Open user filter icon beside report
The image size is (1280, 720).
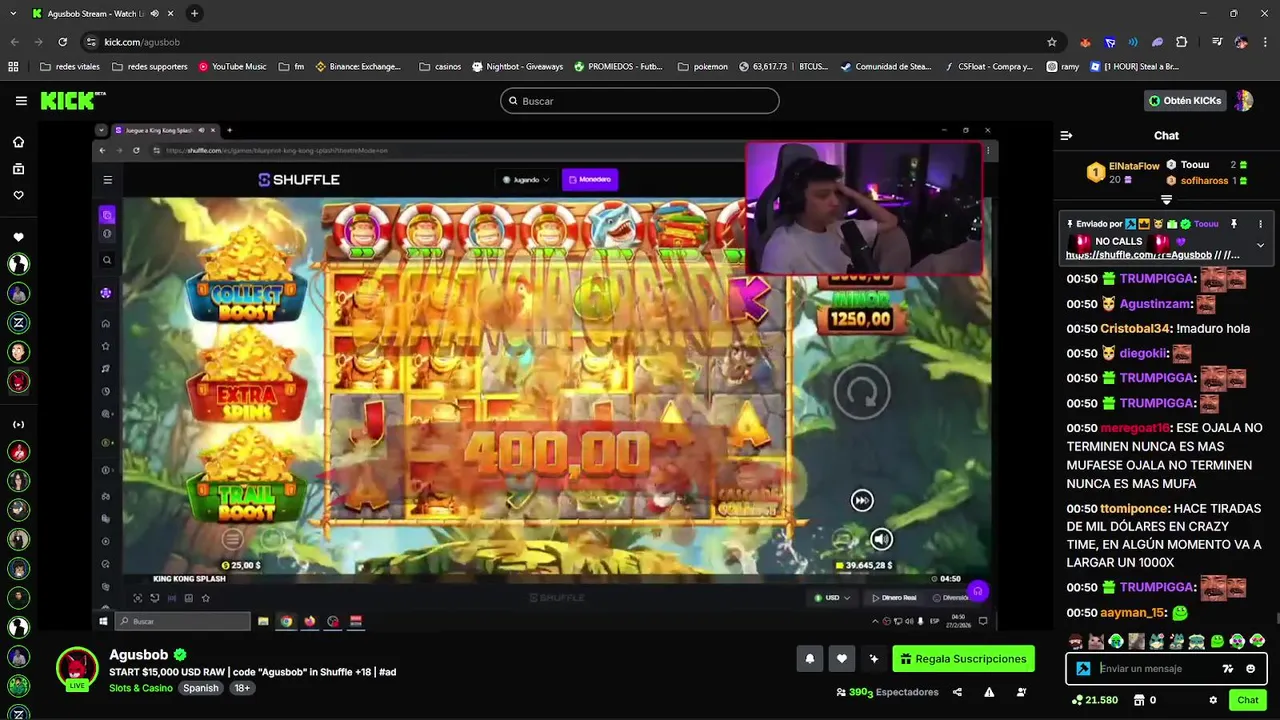tap(1021, 692)
